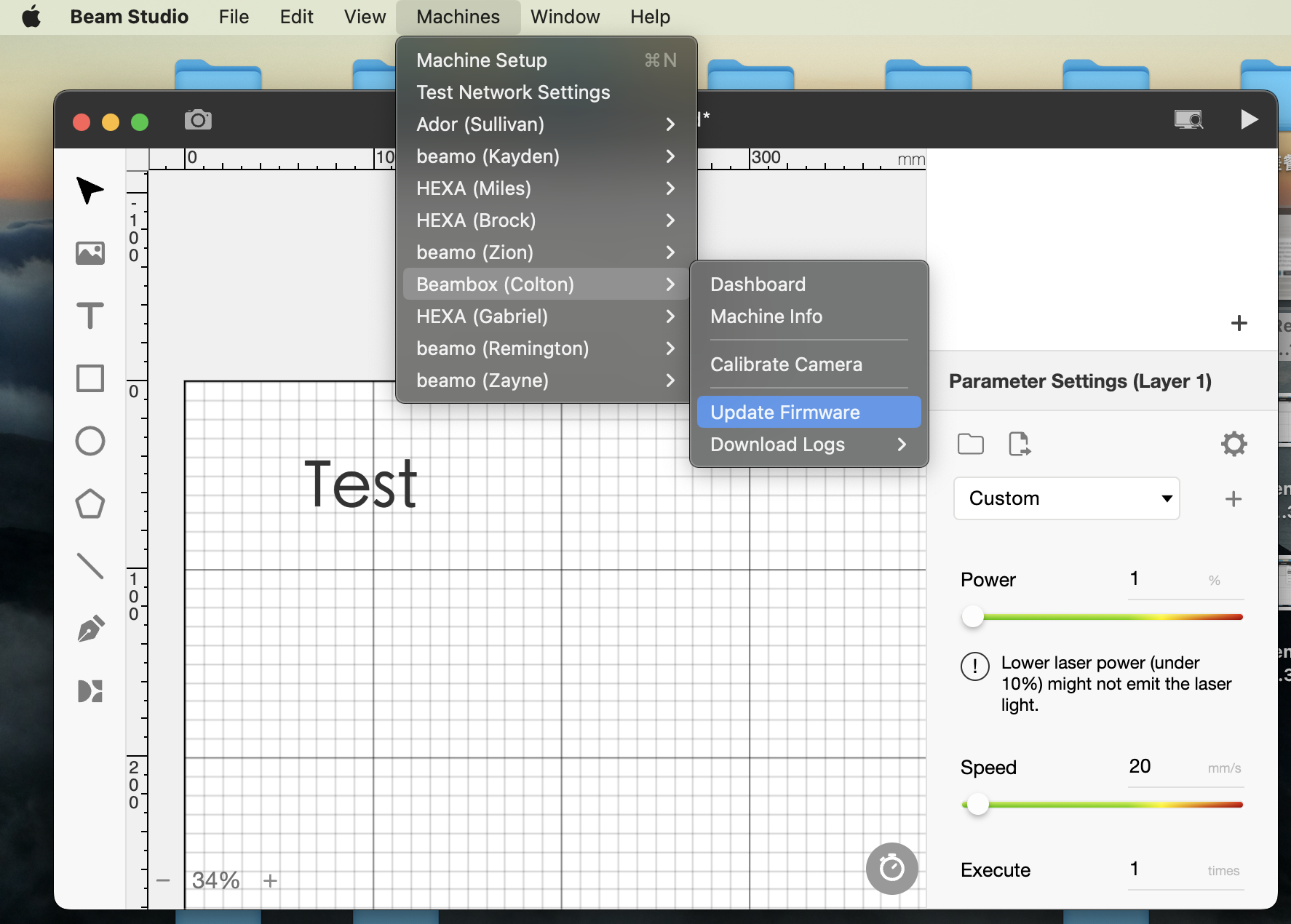This screenshot has width=1291, height=924.
Task: Pick the Polygon shape tool
Action: click(x=90, y=503)
